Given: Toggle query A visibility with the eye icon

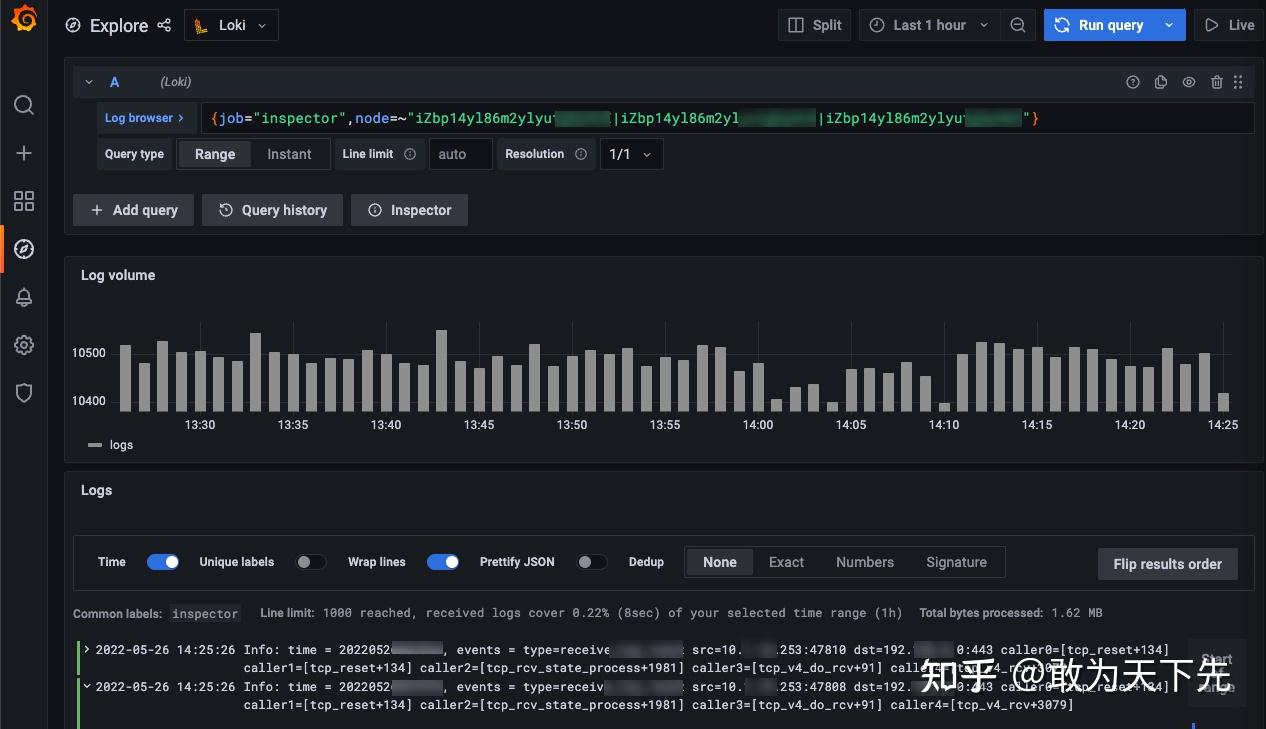Looking at the screenshot, I should 1189,82.
